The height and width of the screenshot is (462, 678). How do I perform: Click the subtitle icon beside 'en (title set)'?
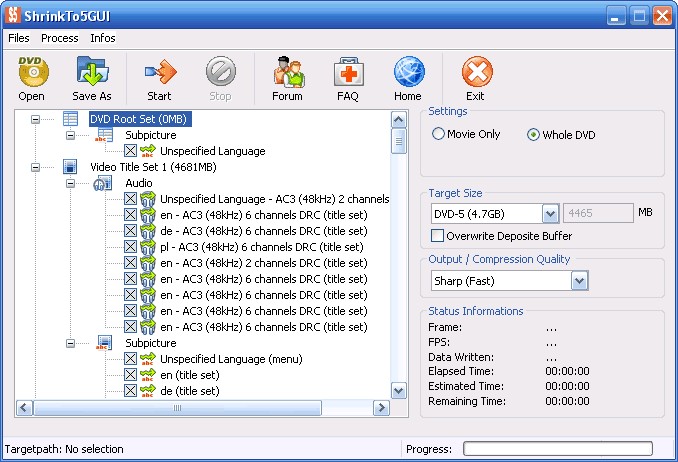[x=147, y=375]
